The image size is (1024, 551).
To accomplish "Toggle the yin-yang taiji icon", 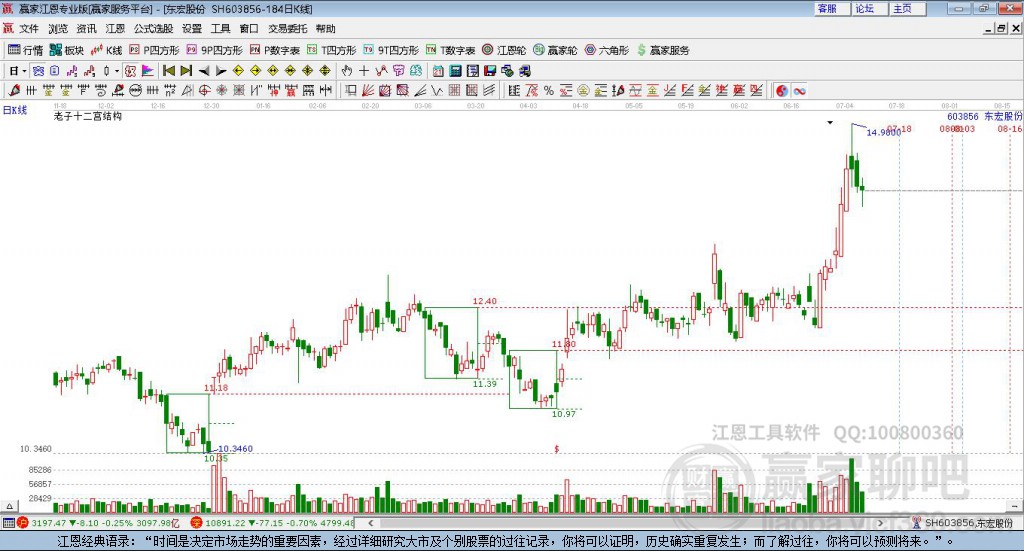I will point(782,91).
